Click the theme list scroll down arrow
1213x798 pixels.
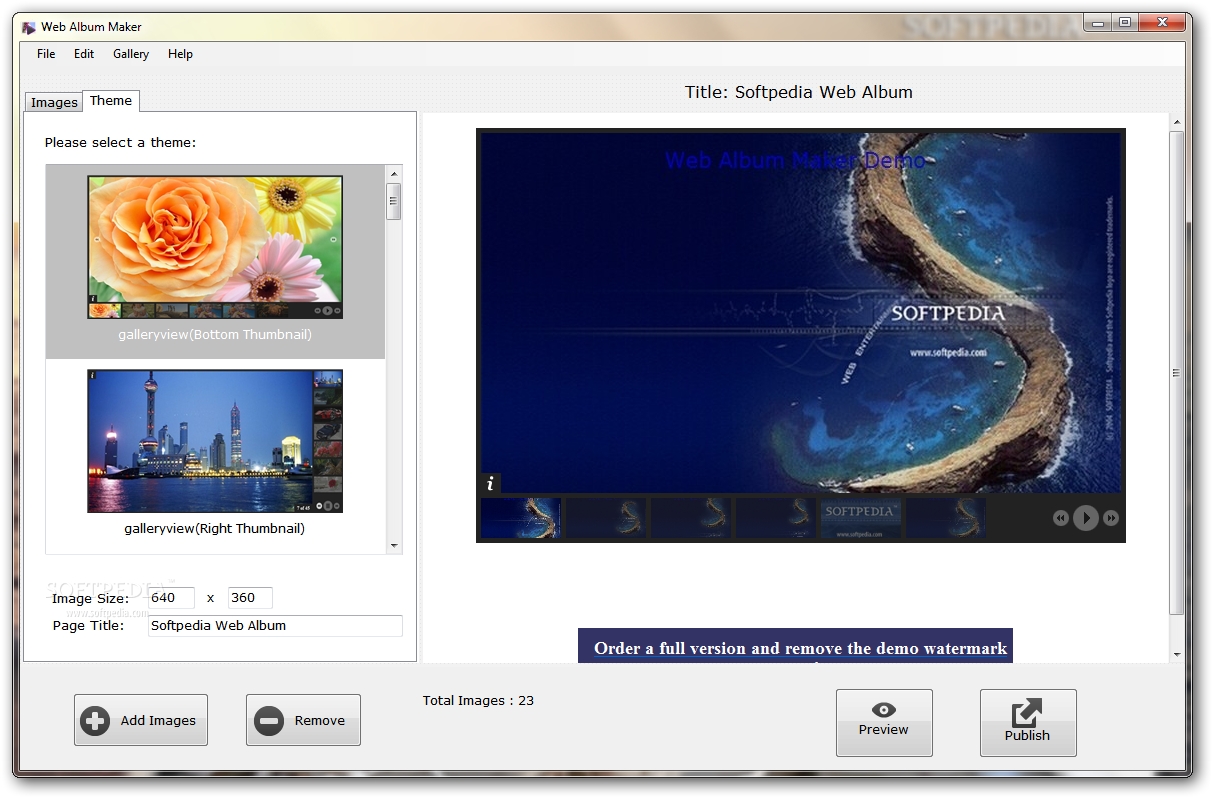(394, 546)
